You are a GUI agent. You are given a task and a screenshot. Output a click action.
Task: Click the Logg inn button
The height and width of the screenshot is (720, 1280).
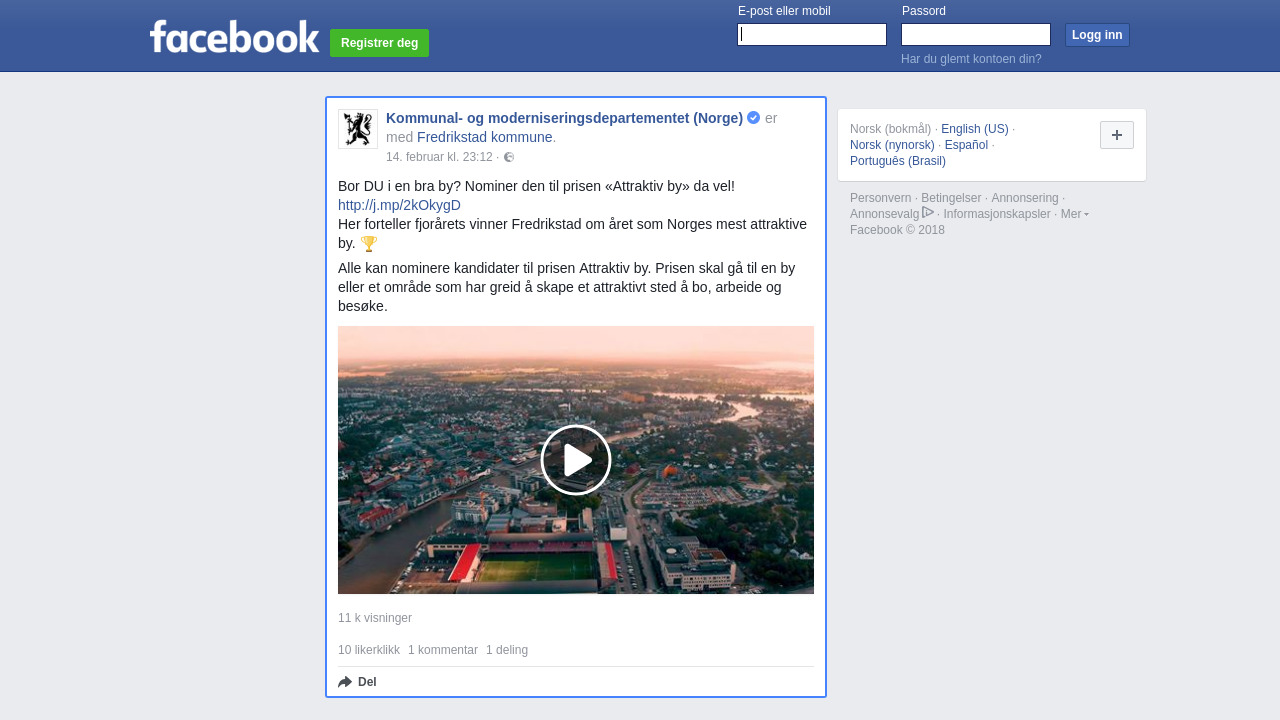pos(1097,35)
